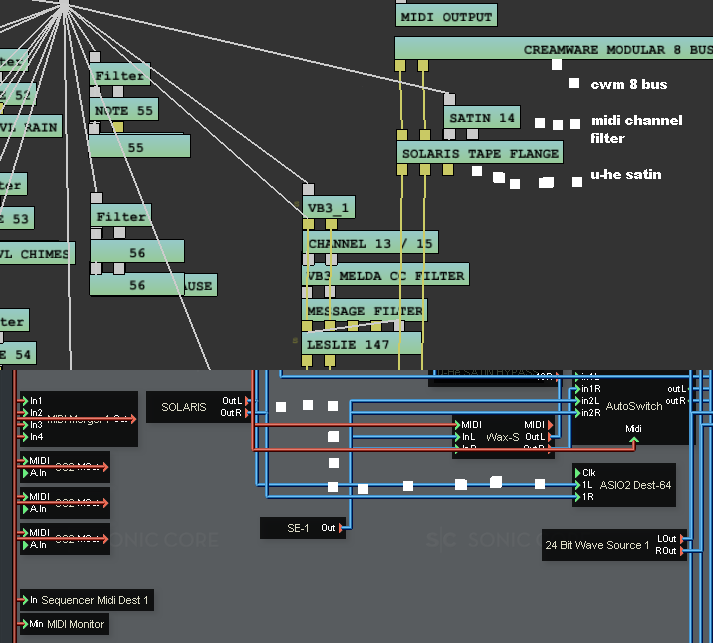Click the Wax-S OutL output port
713x643 pixels.
pyautogui.click(x=550, y=437)
